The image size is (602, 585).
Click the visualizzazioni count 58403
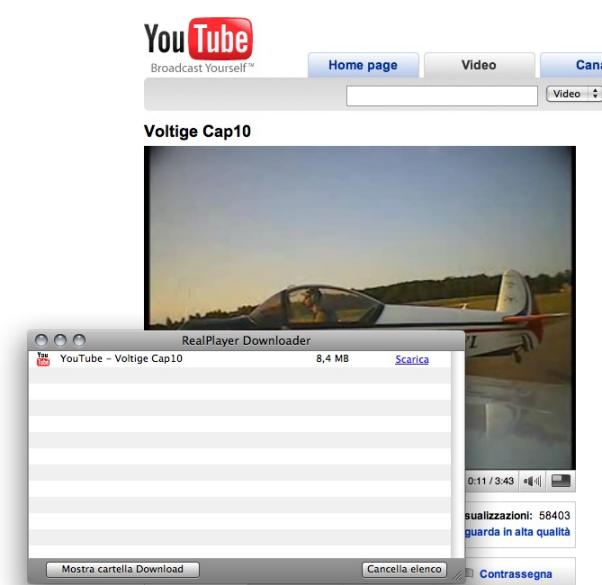(554, 516)
